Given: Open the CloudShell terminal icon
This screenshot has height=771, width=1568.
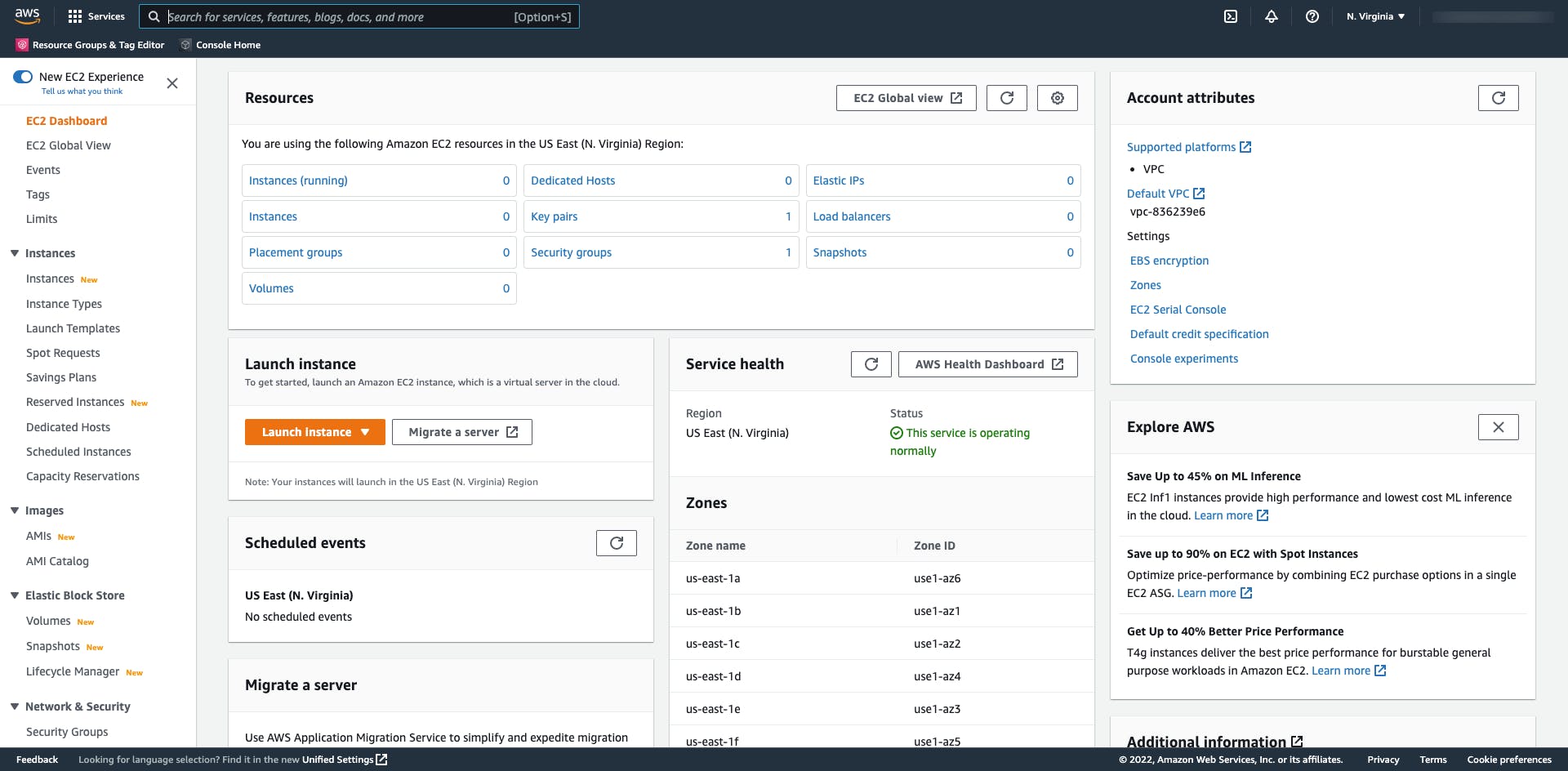Looking at the screenshot, I should click(x=1231, y=16).
